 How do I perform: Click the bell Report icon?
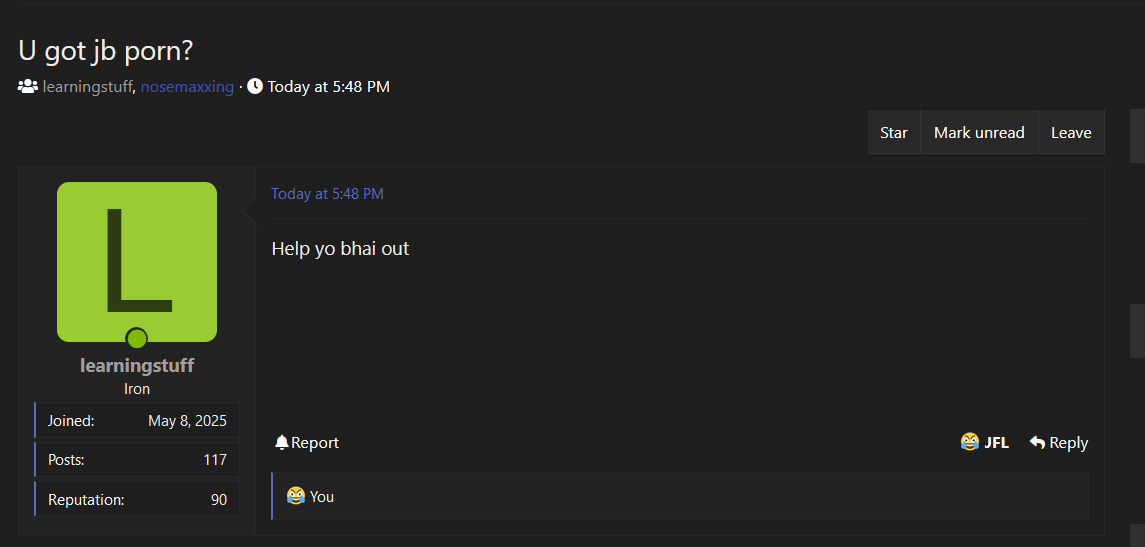(x=282, y=443)
